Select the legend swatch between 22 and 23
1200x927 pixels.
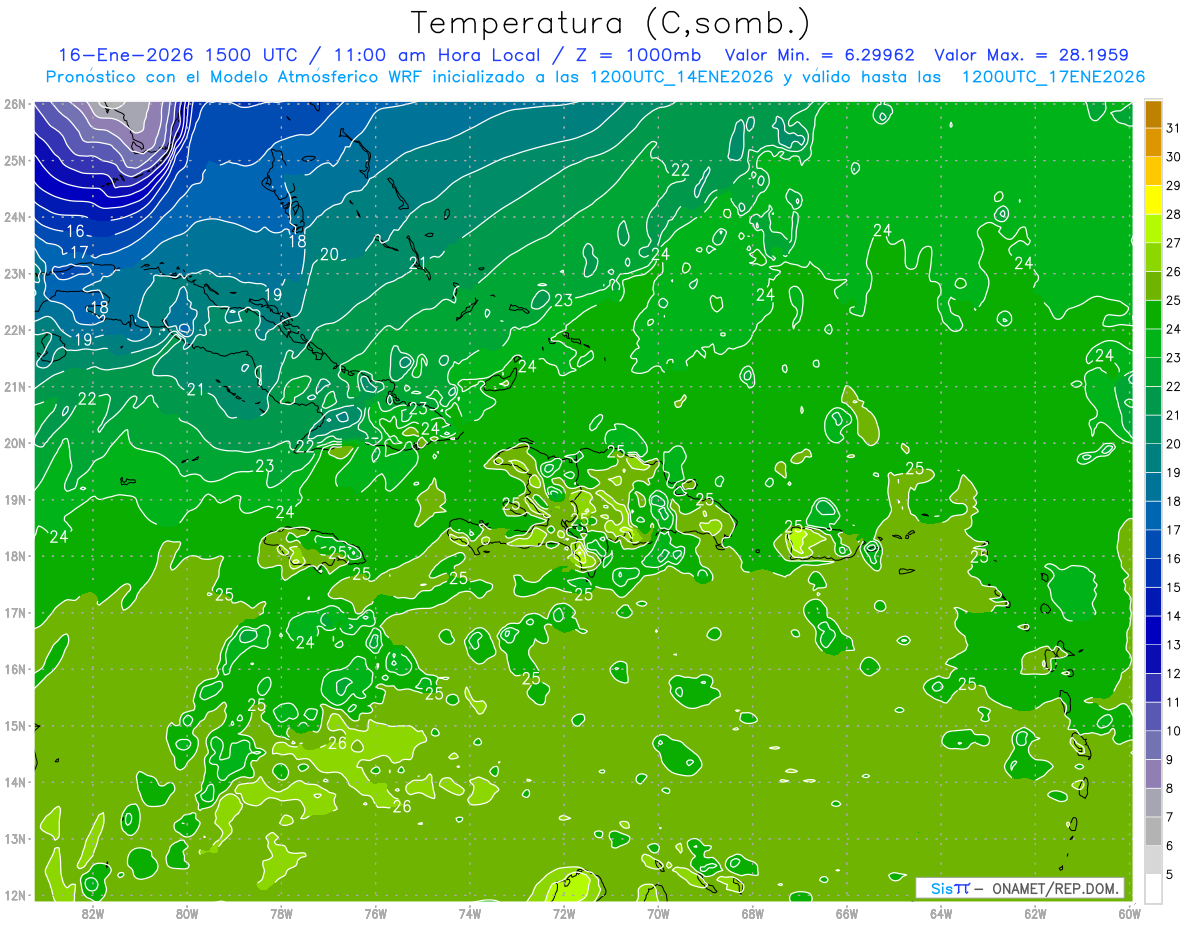[1153, 372]
